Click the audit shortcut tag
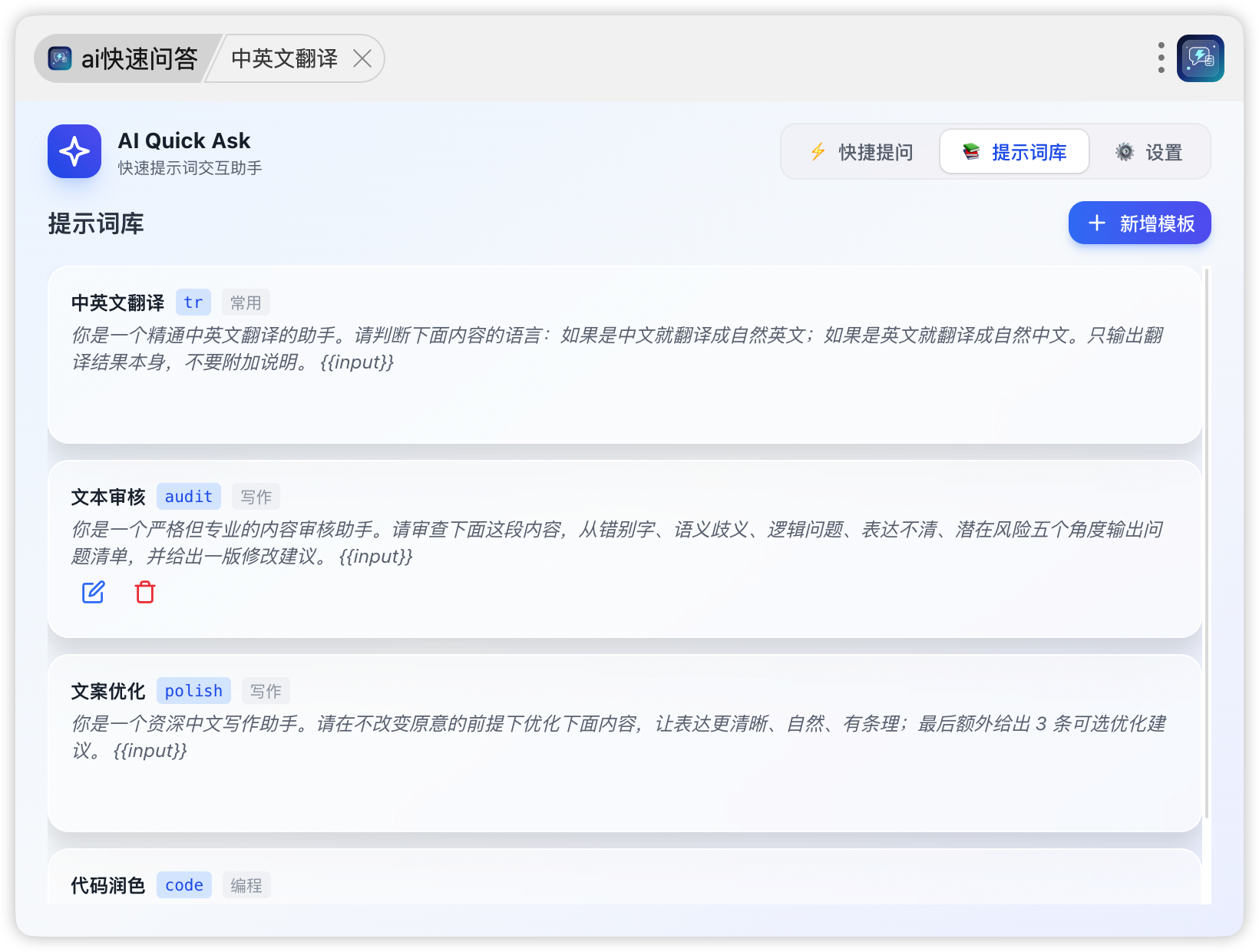Screen dimensions: 1259x952 pyautogui.click(x=189, y=497)
